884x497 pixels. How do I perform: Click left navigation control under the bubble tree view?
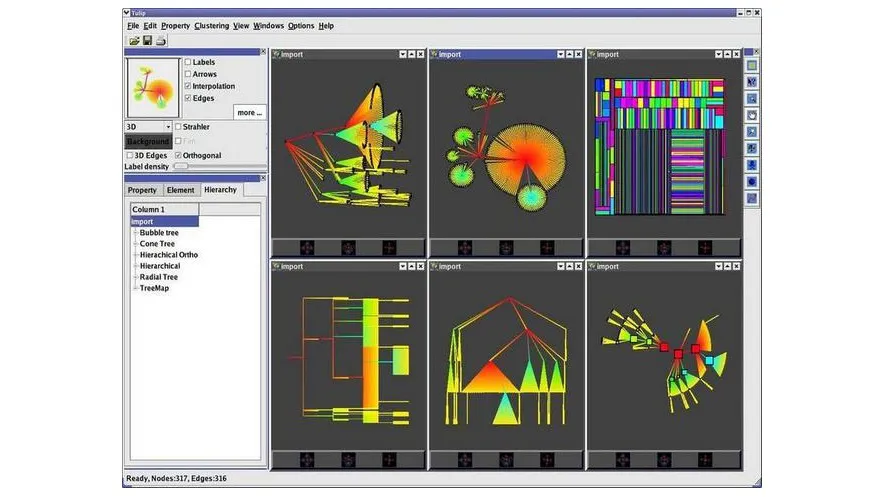pyautogui.click(x=465, y=247)
